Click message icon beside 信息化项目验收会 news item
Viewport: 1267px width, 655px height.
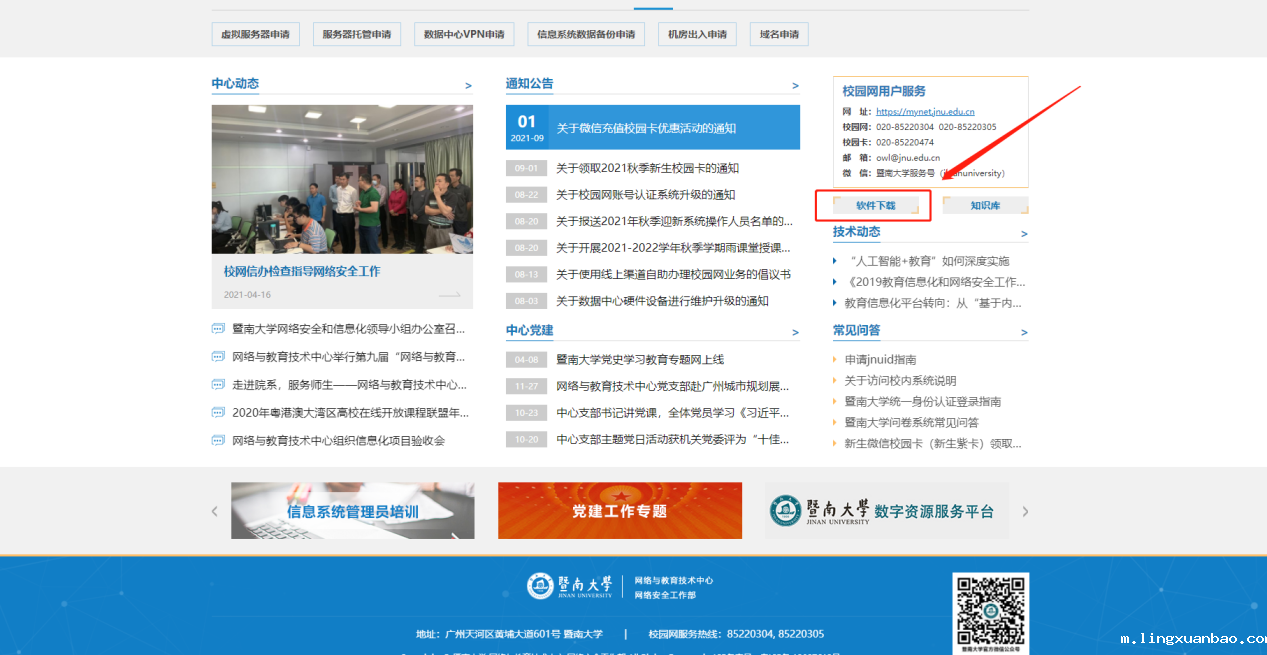[x=218, y=440]
